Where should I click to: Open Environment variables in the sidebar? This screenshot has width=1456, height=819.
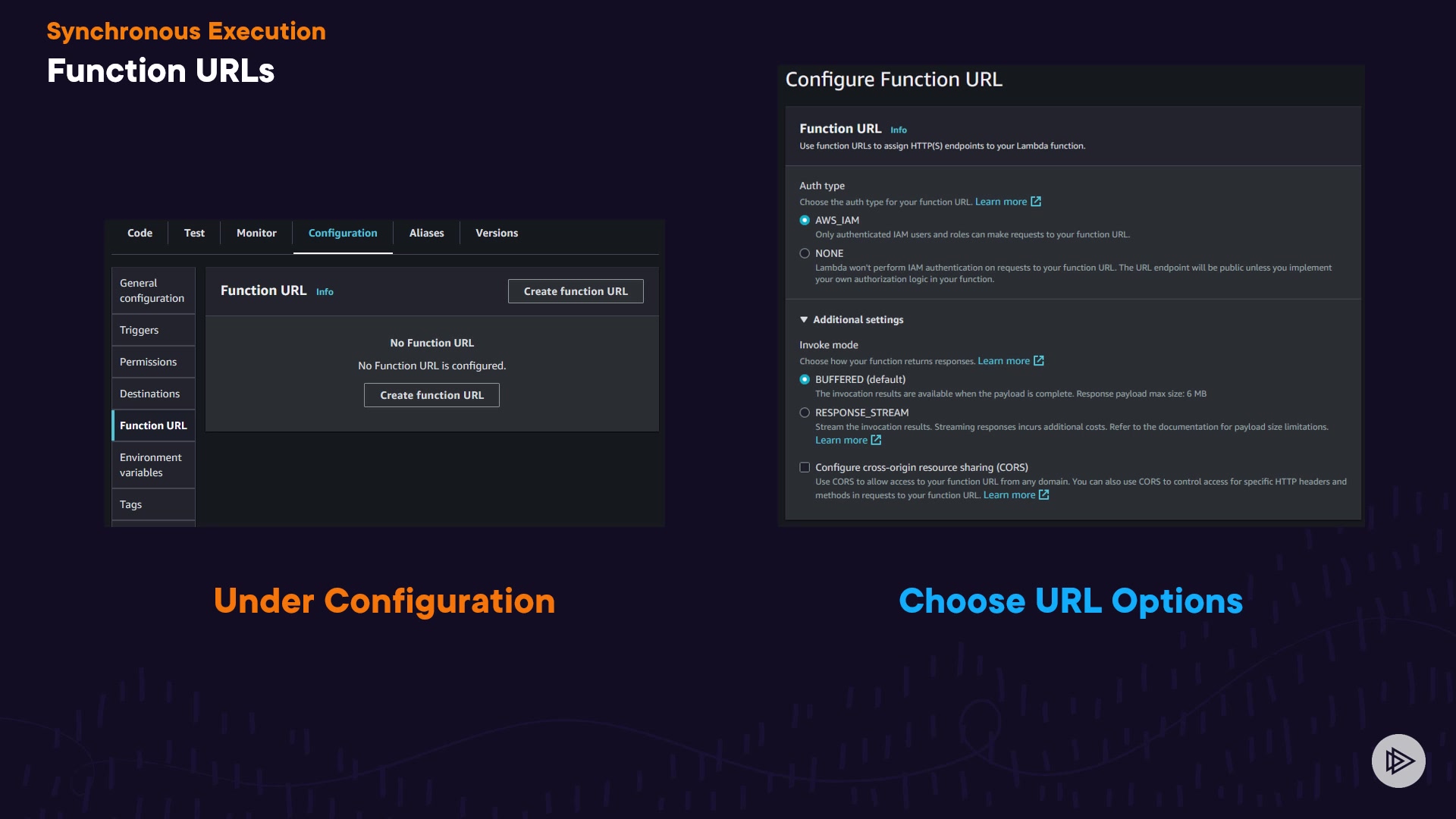tap(151, 466)
